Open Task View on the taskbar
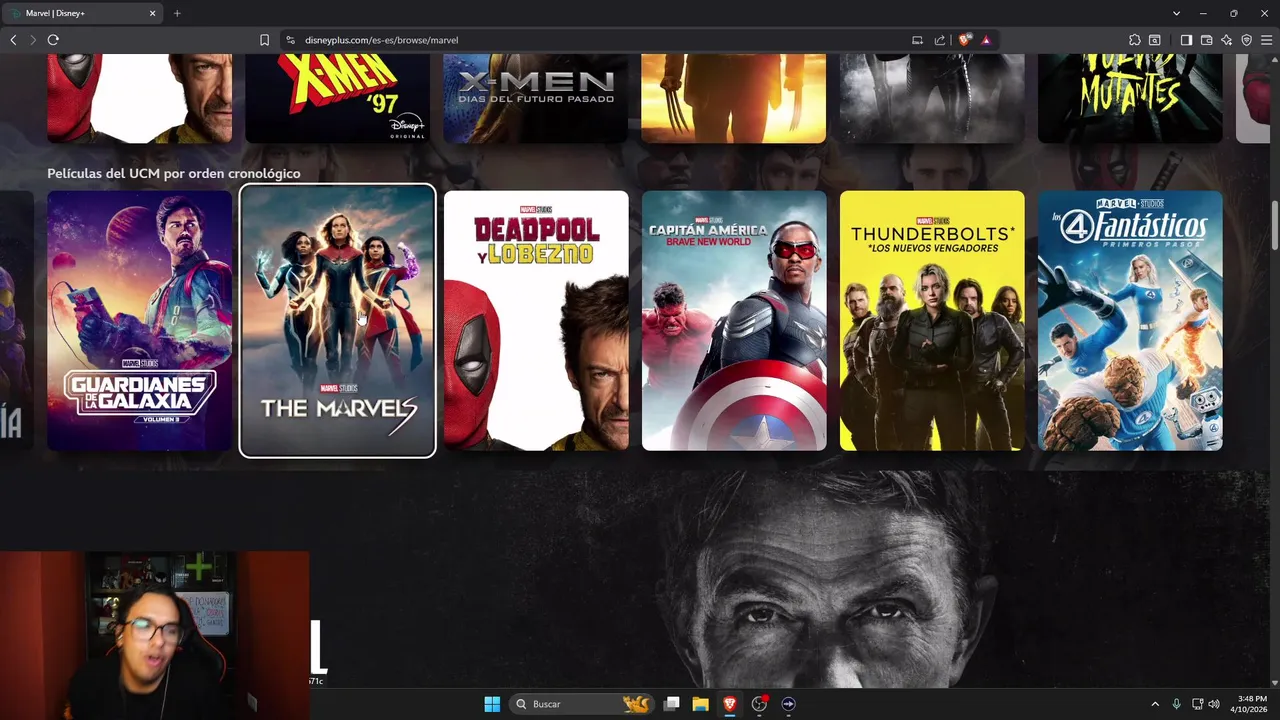The height and width of the screenshot is (720, 1280). coord(672,704)
